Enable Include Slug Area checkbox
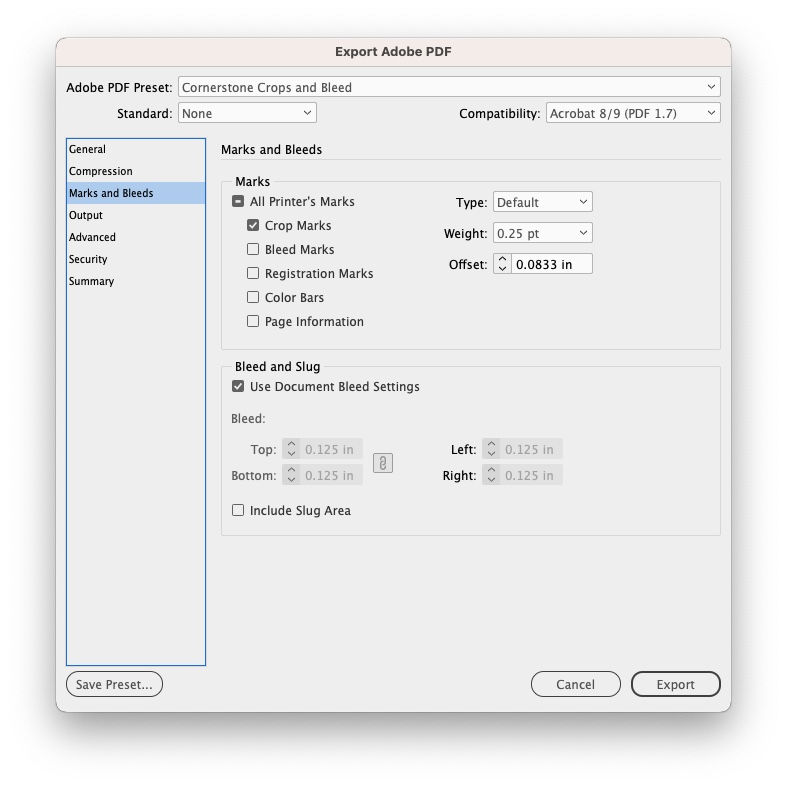This screenshot has height=786, width=787. (x=238, y=511)
